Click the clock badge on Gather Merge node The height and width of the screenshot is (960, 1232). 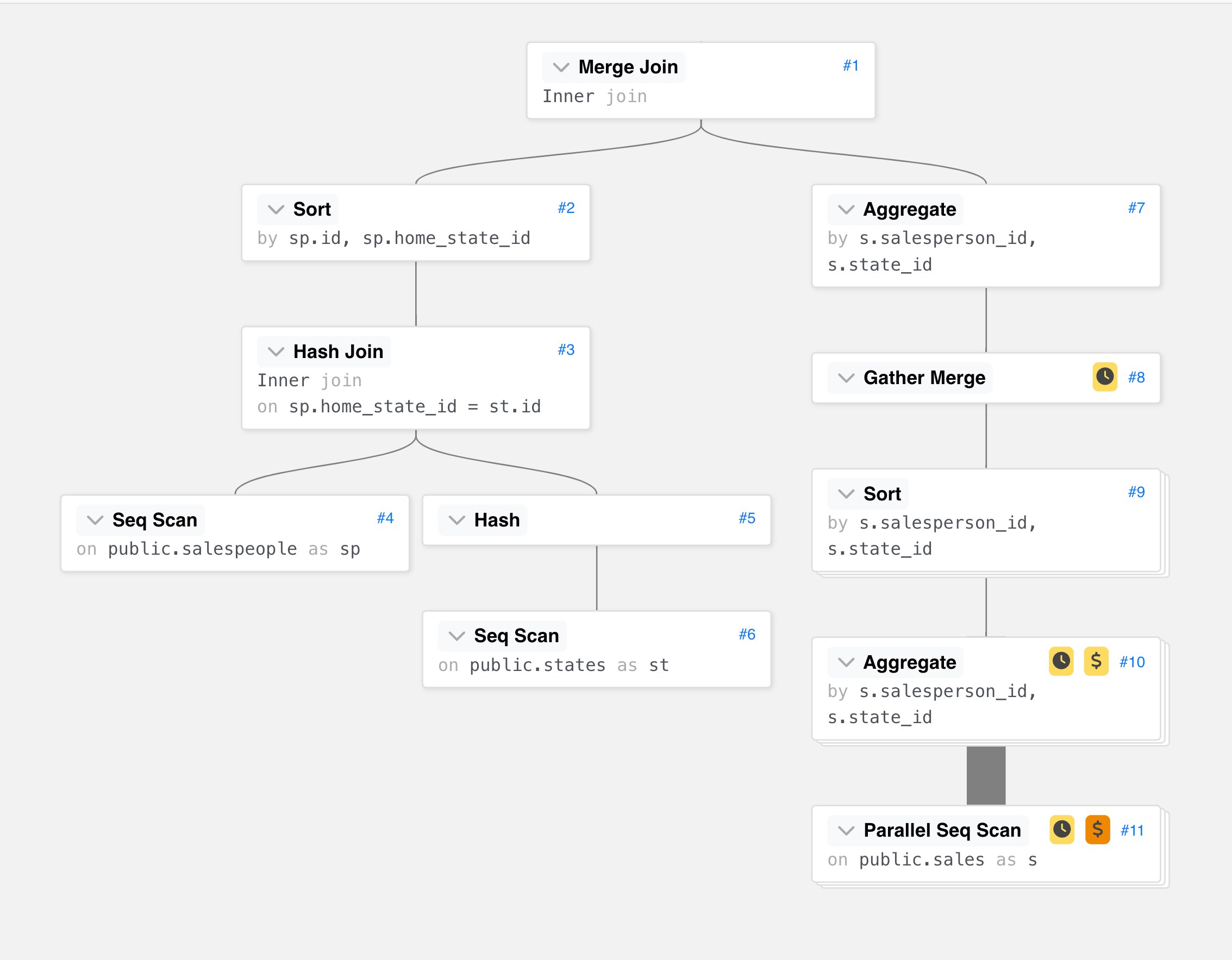coord(1104,377)
